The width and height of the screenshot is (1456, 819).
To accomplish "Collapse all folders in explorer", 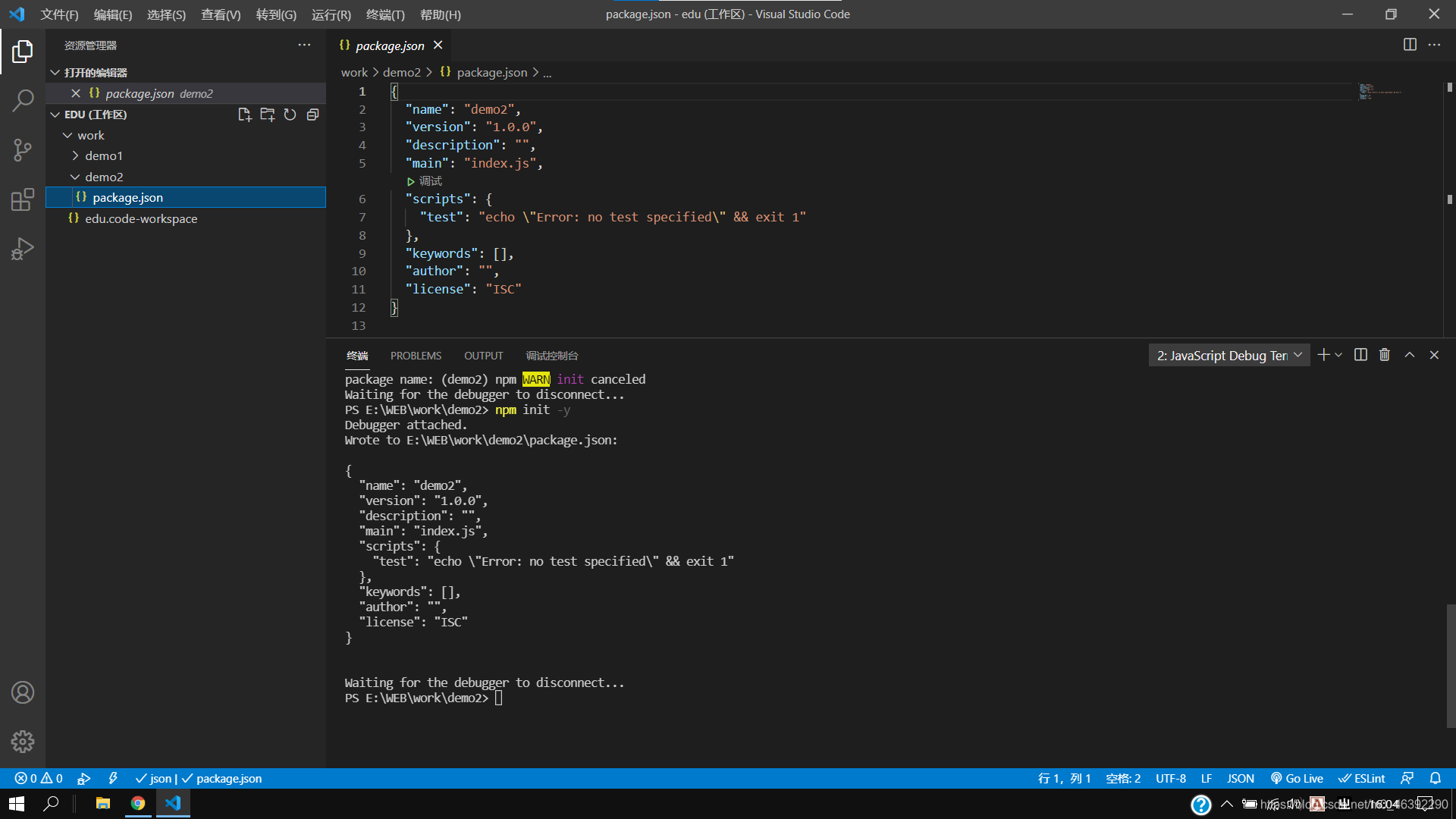I will (x=312, y=115).
